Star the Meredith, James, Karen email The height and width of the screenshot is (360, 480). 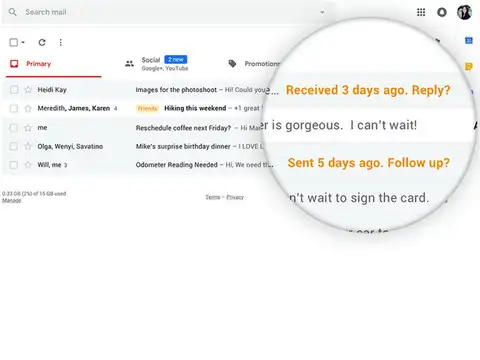pyautogui.click(x=28, y=108)
